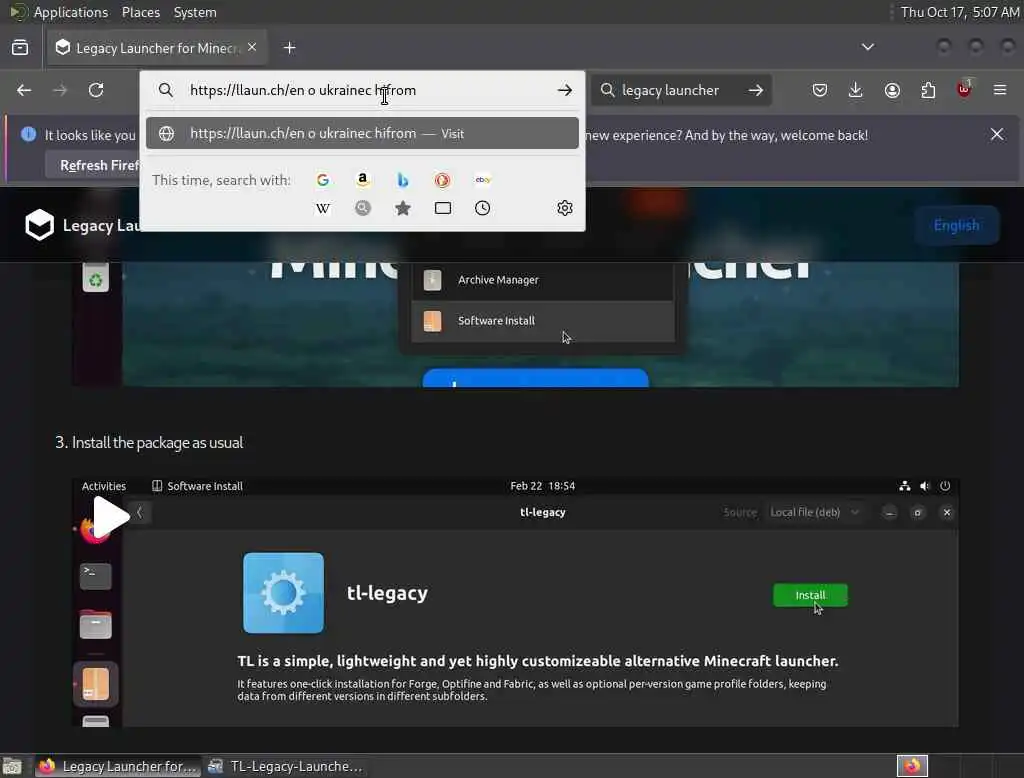This screenshot has height=778, width=1024.
Task: Click the search bar go arrow
Action: tap(756, 90)
